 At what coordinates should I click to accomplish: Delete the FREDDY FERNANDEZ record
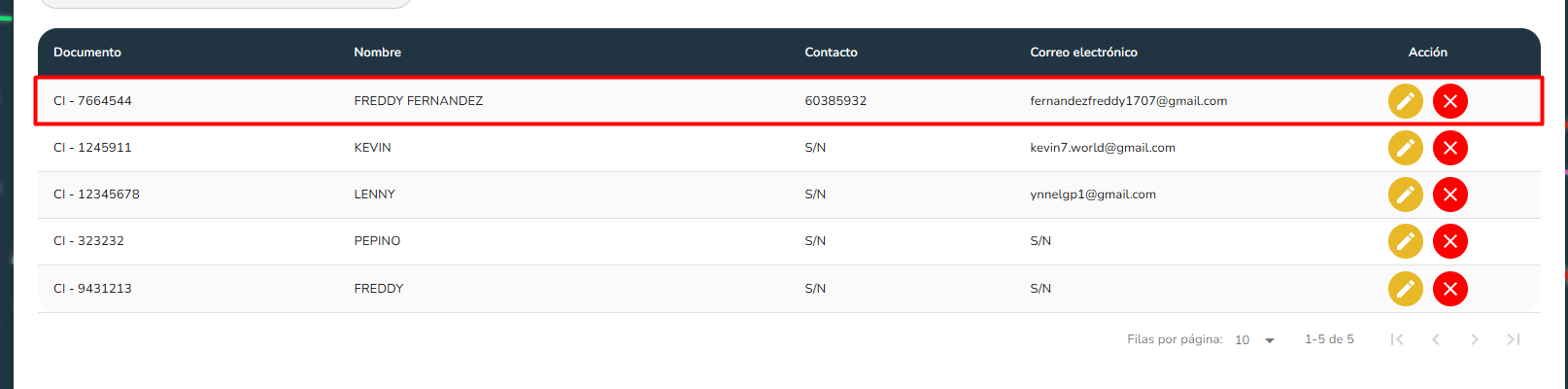point(1449,101)
